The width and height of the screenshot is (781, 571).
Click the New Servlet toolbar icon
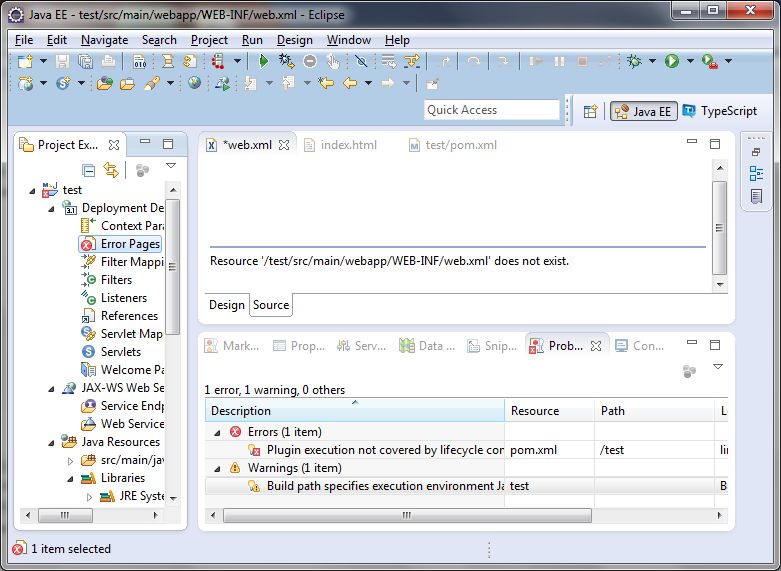coord(63,83)
